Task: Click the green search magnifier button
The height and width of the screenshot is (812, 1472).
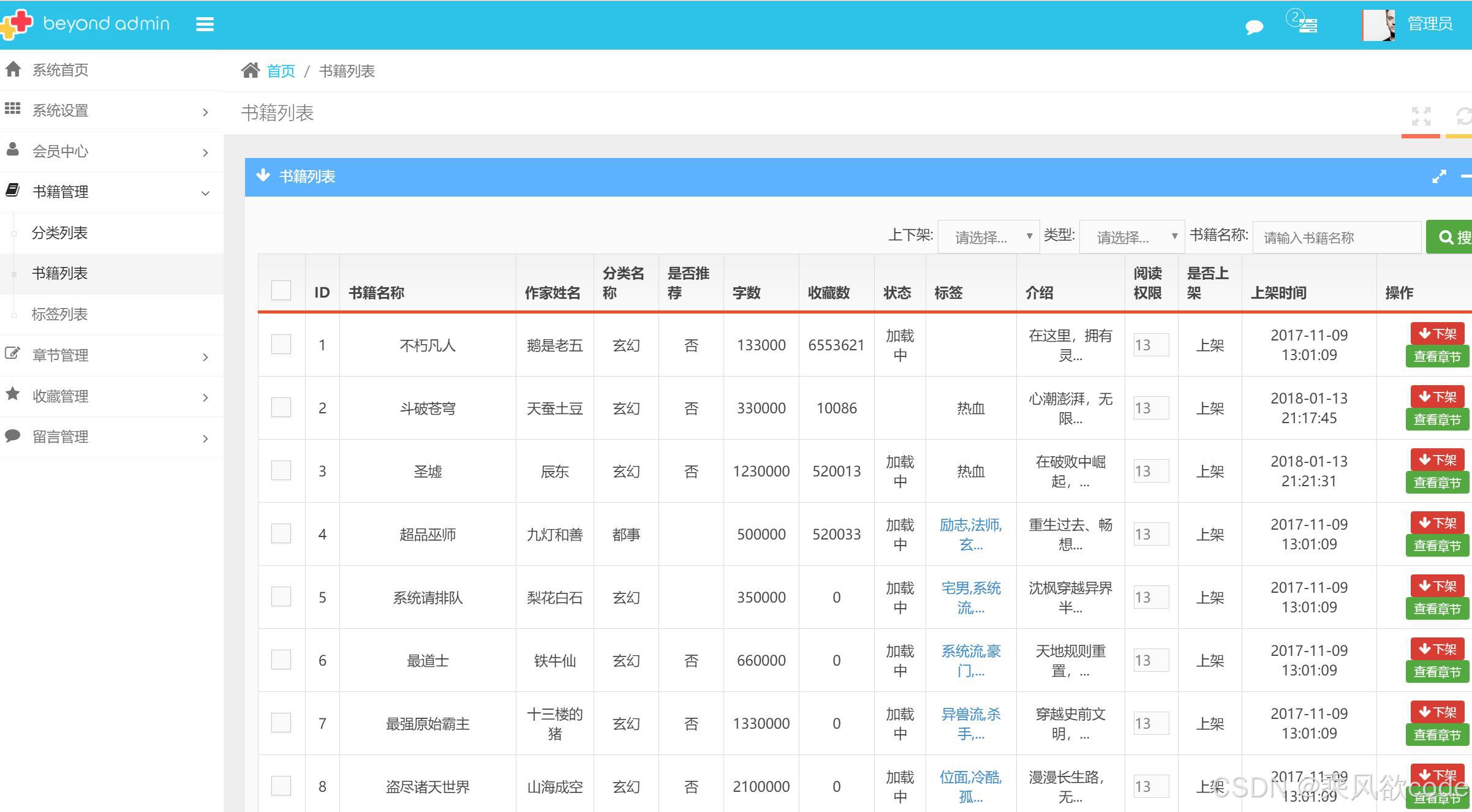Action: point(1449,237)
